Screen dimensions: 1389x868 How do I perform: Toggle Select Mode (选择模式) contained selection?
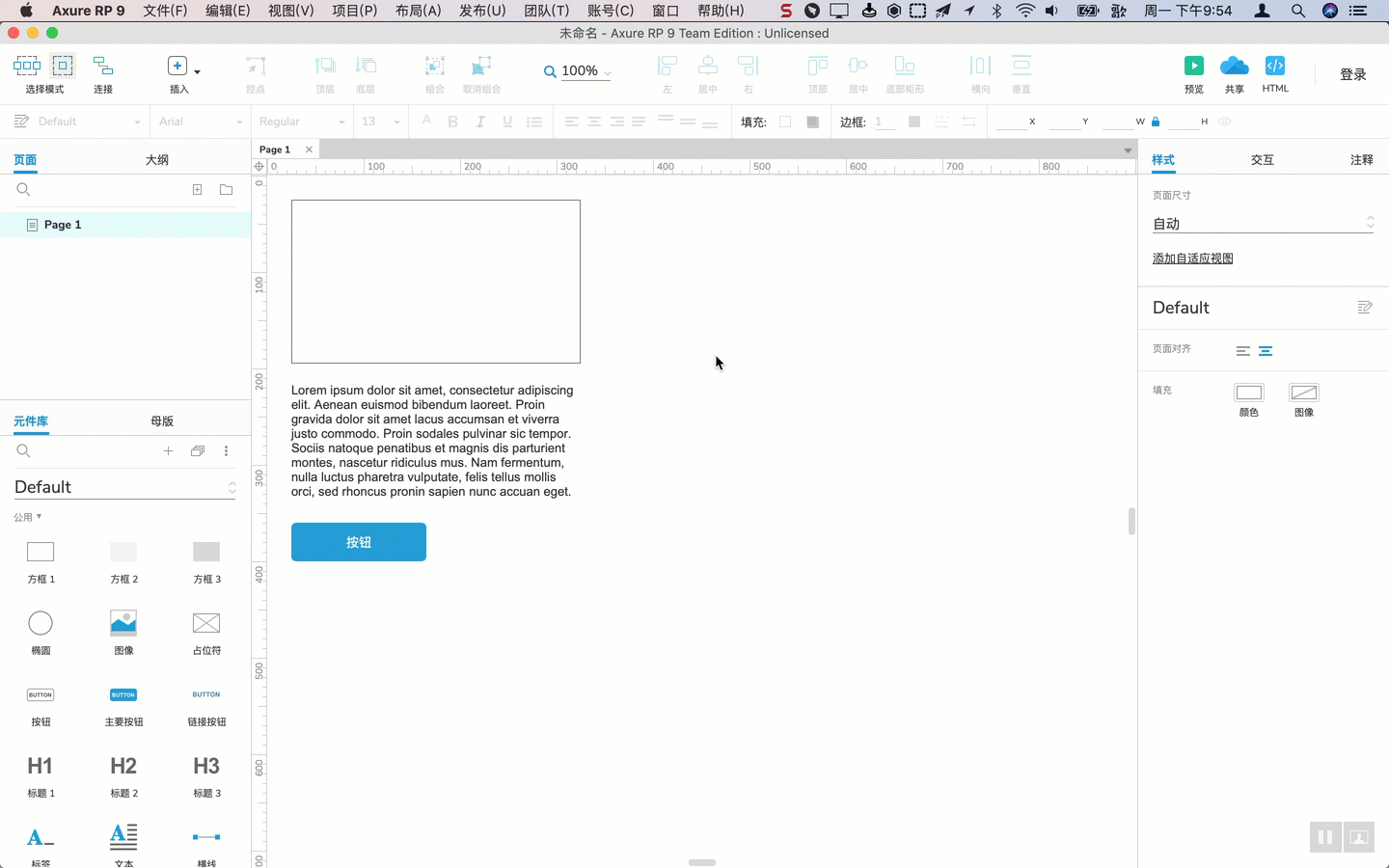point(63,67)
